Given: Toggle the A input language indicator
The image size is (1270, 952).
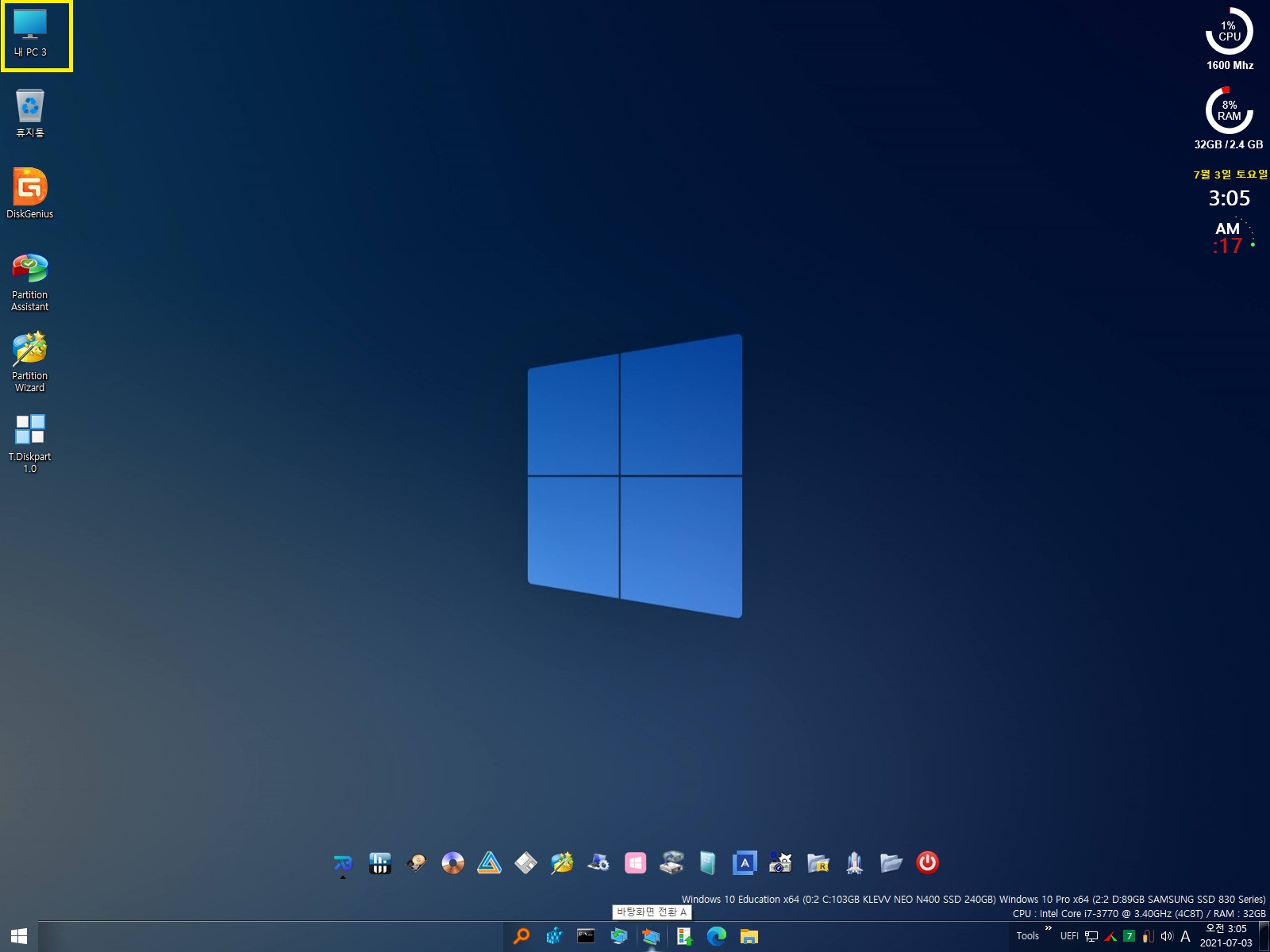Looking at the screenshot, I should tap(1185, 936).
